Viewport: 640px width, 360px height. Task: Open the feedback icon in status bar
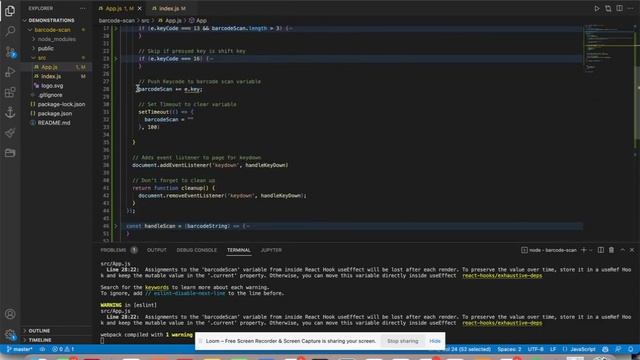(618, 349)
